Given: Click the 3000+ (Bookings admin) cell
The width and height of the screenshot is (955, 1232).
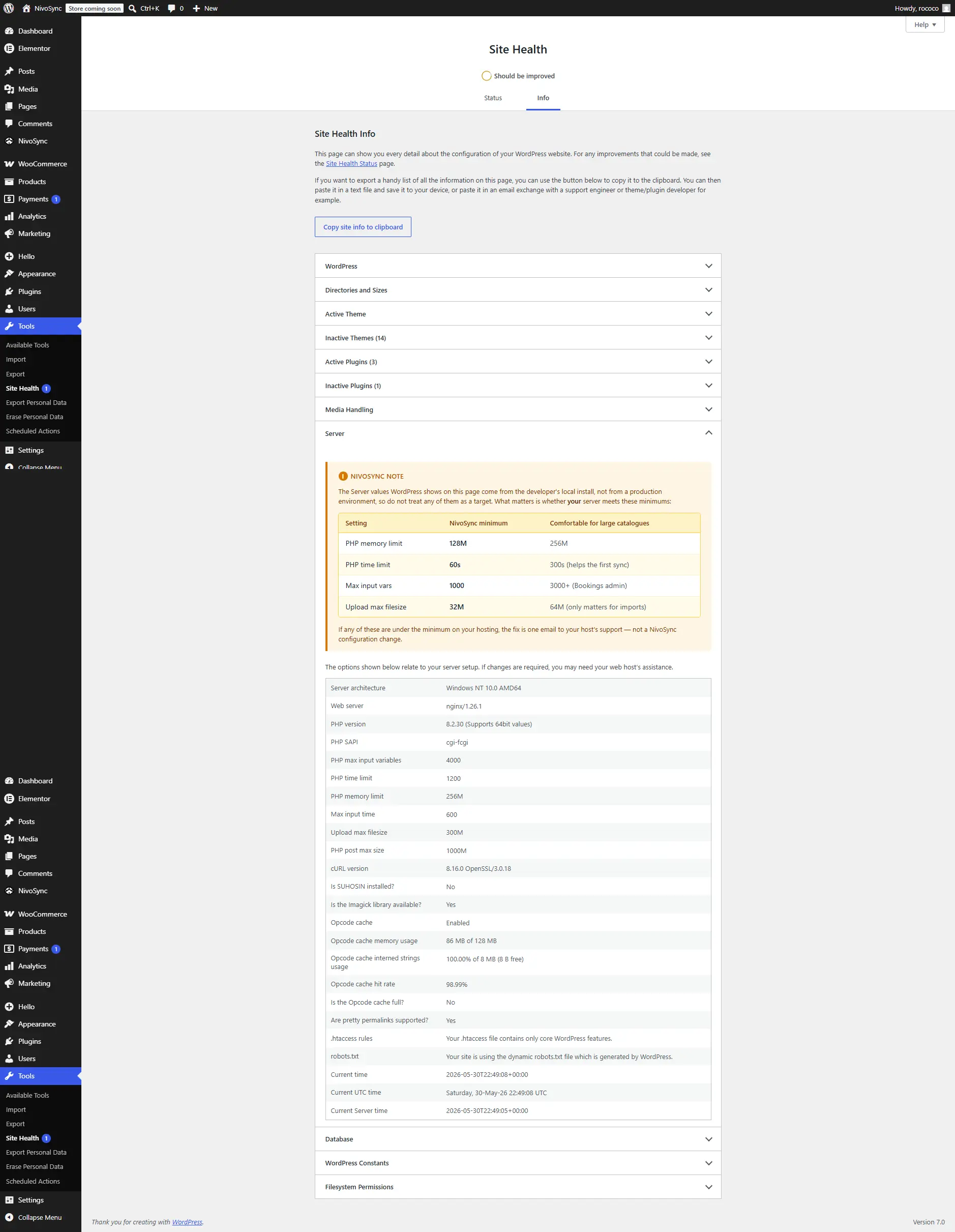Looking at the screenshot, I should coord(588,585).
